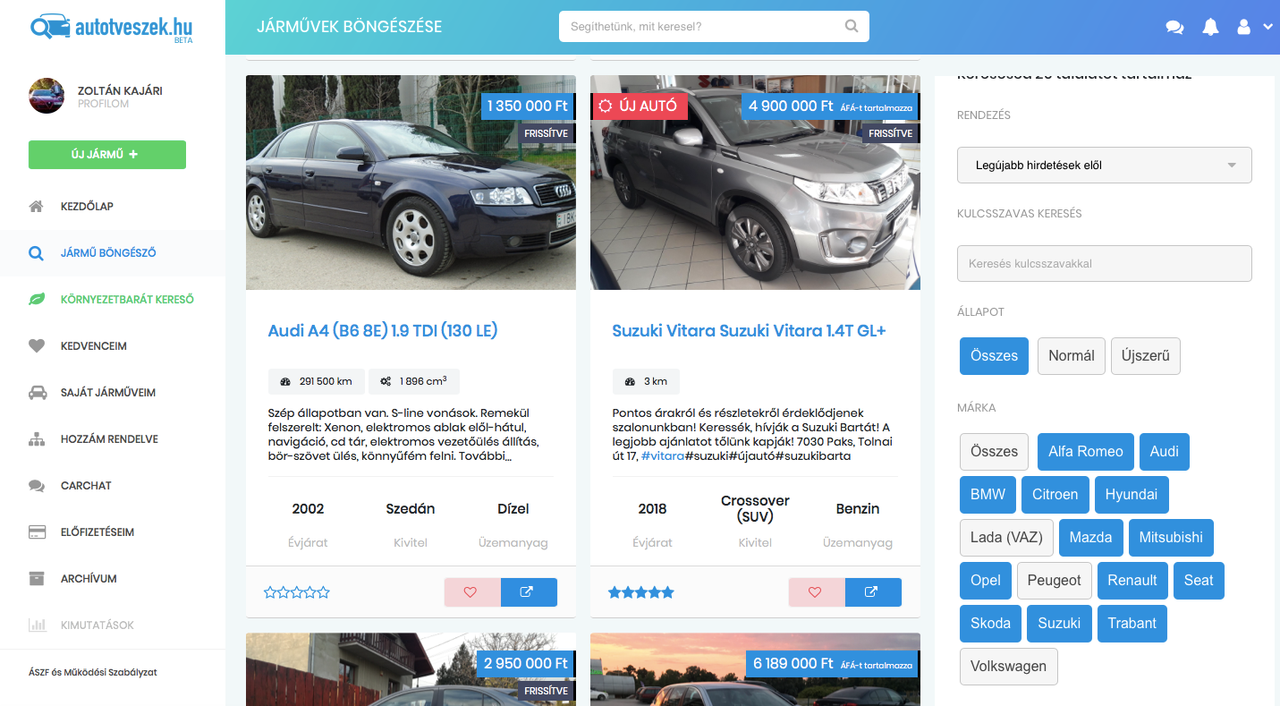Favorite the Suzuki Vitara with heart button
Viewport: 1280px width, 706px height.
click(816, 592)
